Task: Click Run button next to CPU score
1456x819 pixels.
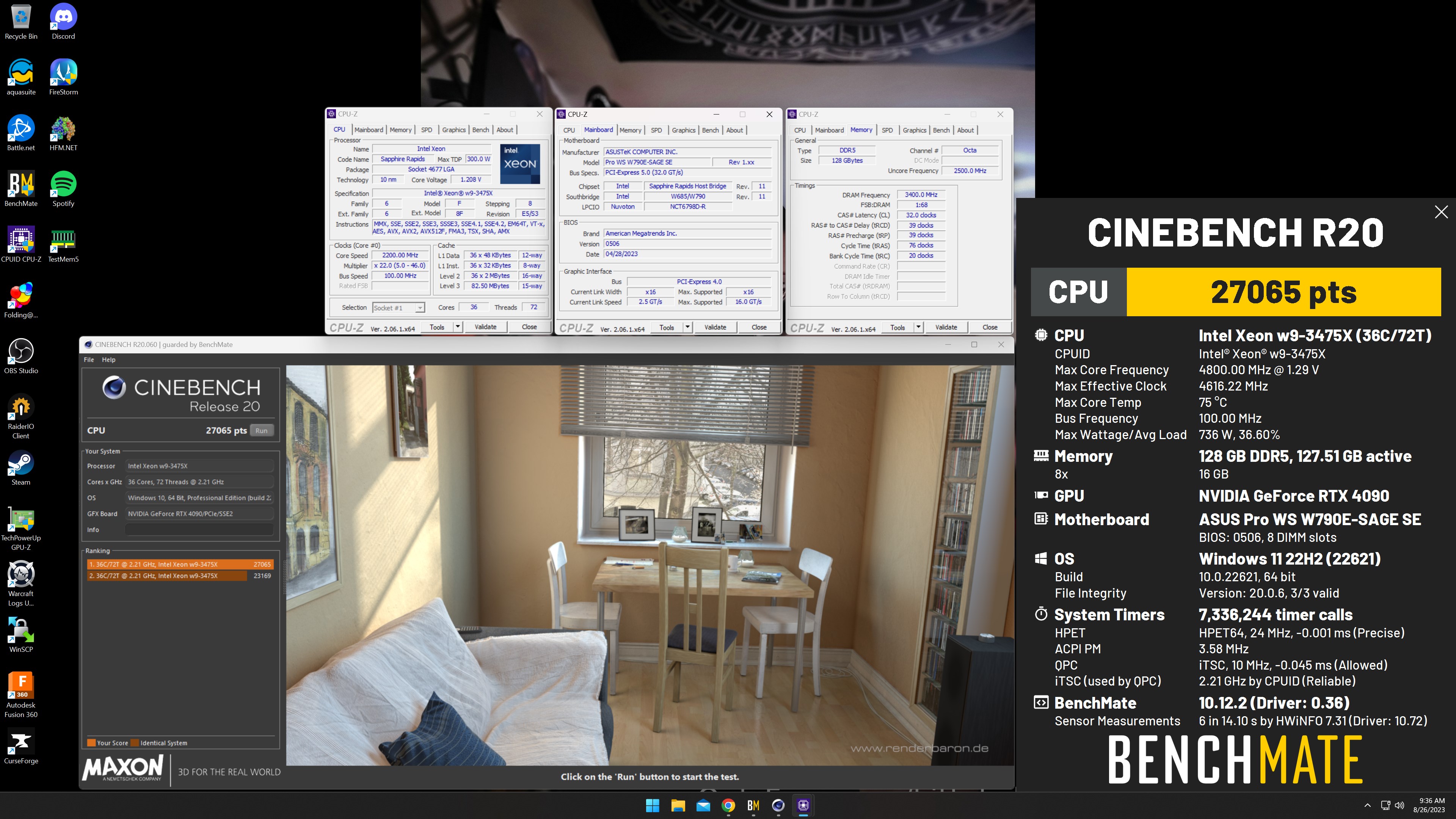Action: click(x=261, y=431)
